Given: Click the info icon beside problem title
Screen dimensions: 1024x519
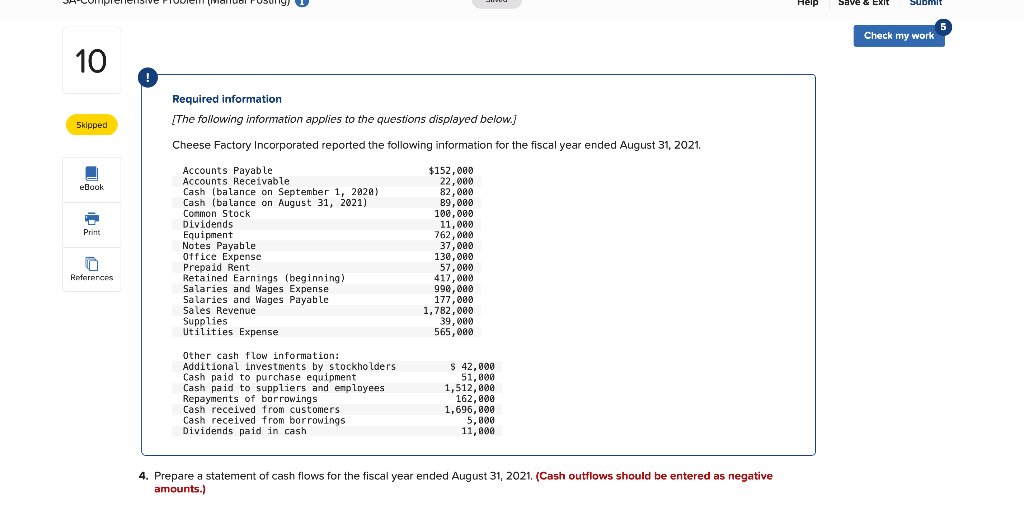Looking at the screenshot, I should click(302, 2).
